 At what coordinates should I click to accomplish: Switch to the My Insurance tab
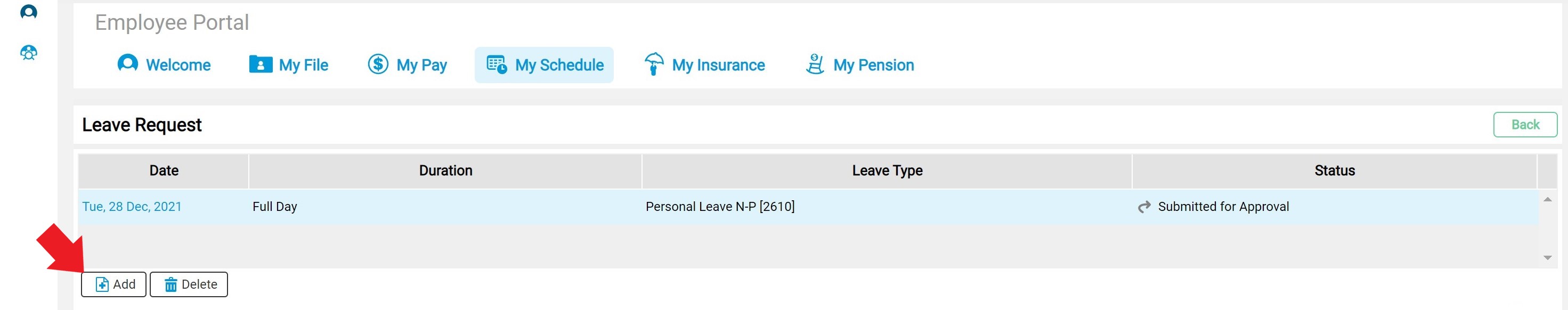718,65
